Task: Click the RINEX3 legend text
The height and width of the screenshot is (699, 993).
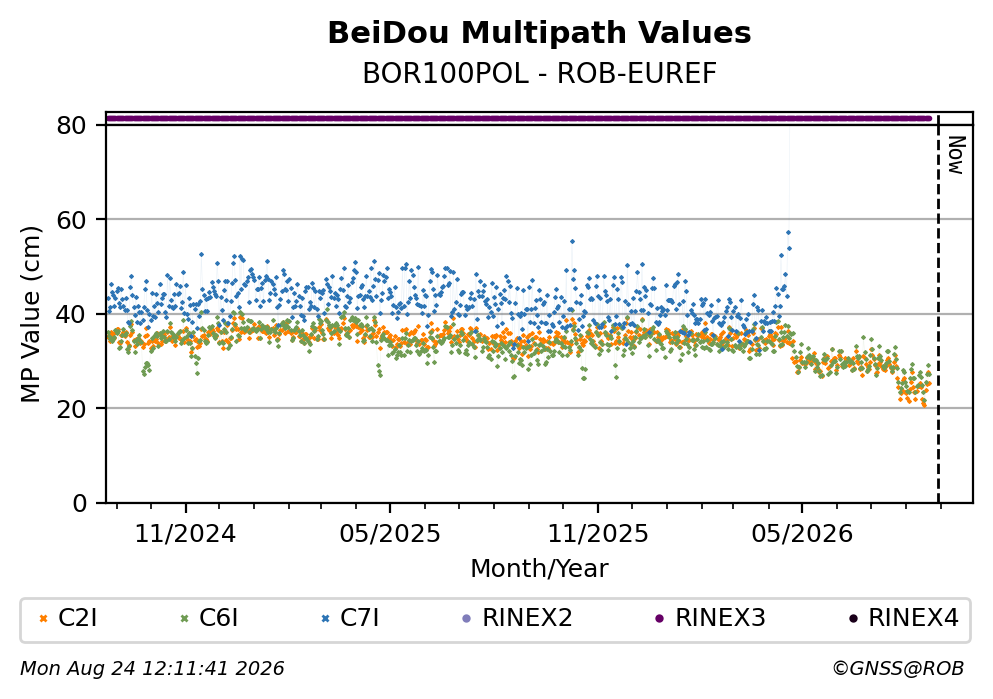Action: pos(720,618)
